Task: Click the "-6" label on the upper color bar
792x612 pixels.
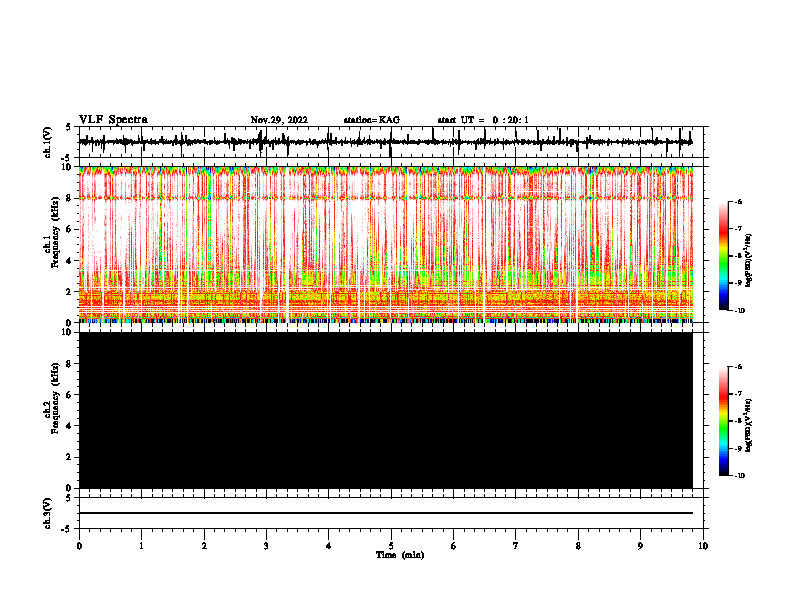Action: pos(738,201)
